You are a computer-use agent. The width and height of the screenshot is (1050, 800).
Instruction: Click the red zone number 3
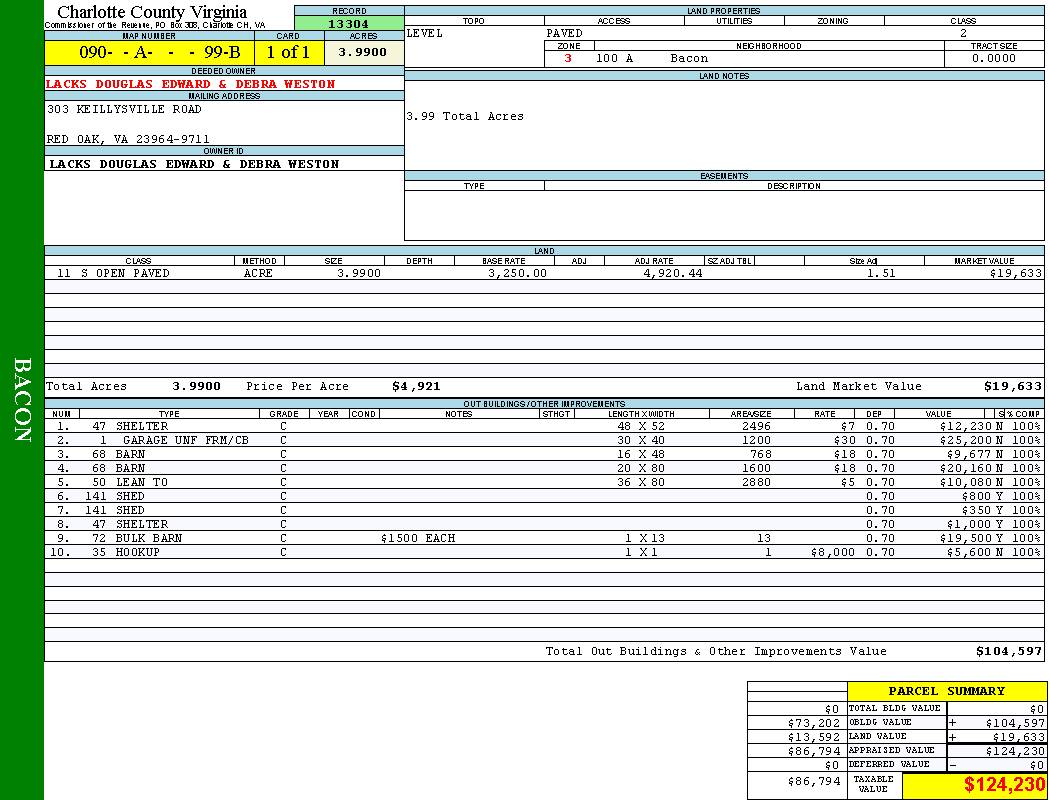tap(568, 59)
